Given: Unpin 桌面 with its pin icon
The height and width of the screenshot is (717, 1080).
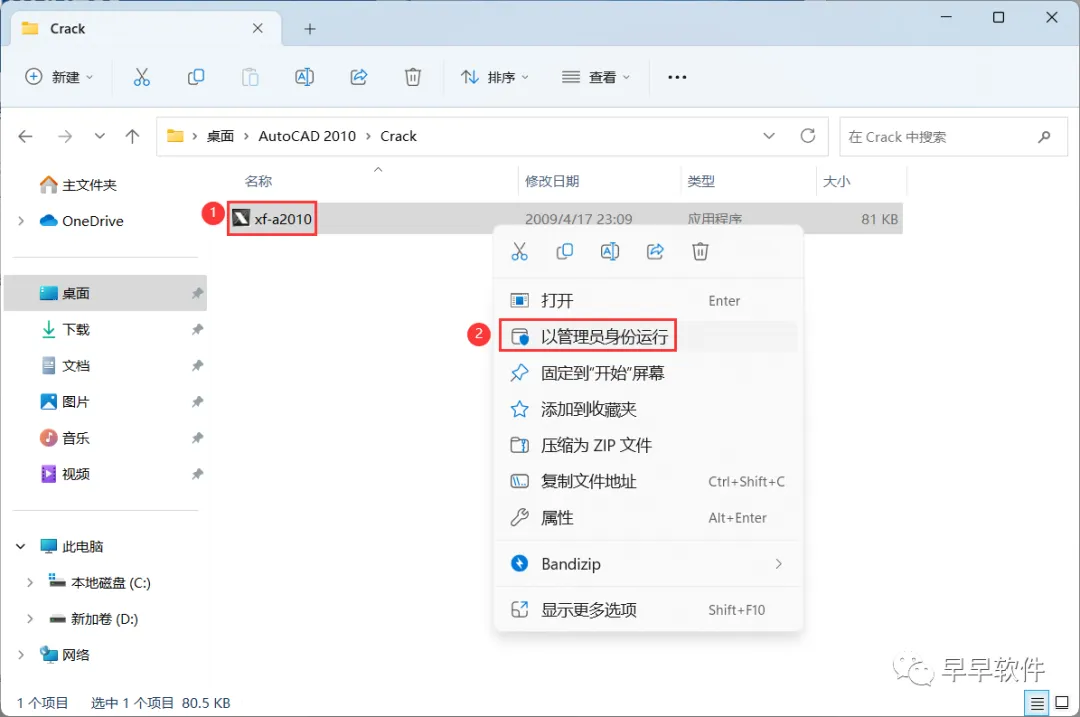Looking at the screenshot, I should pos(197,293).
